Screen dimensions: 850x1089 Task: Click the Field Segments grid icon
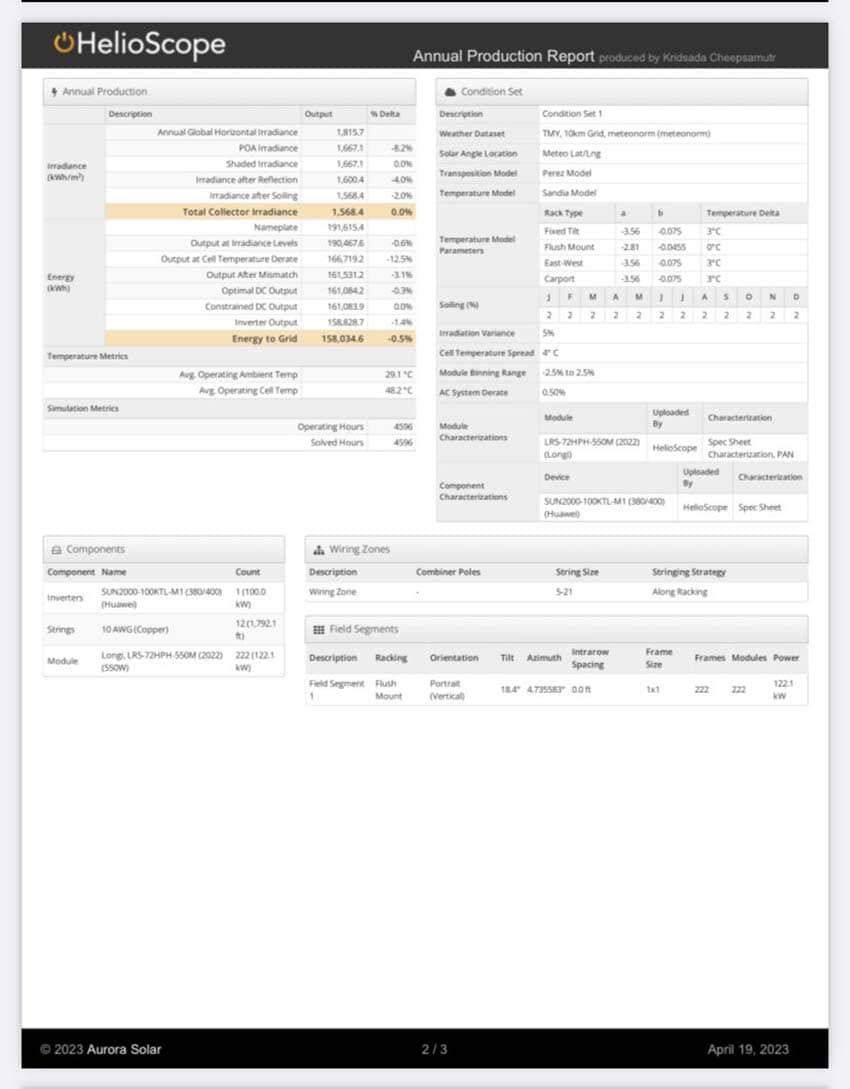pos(318,630)
